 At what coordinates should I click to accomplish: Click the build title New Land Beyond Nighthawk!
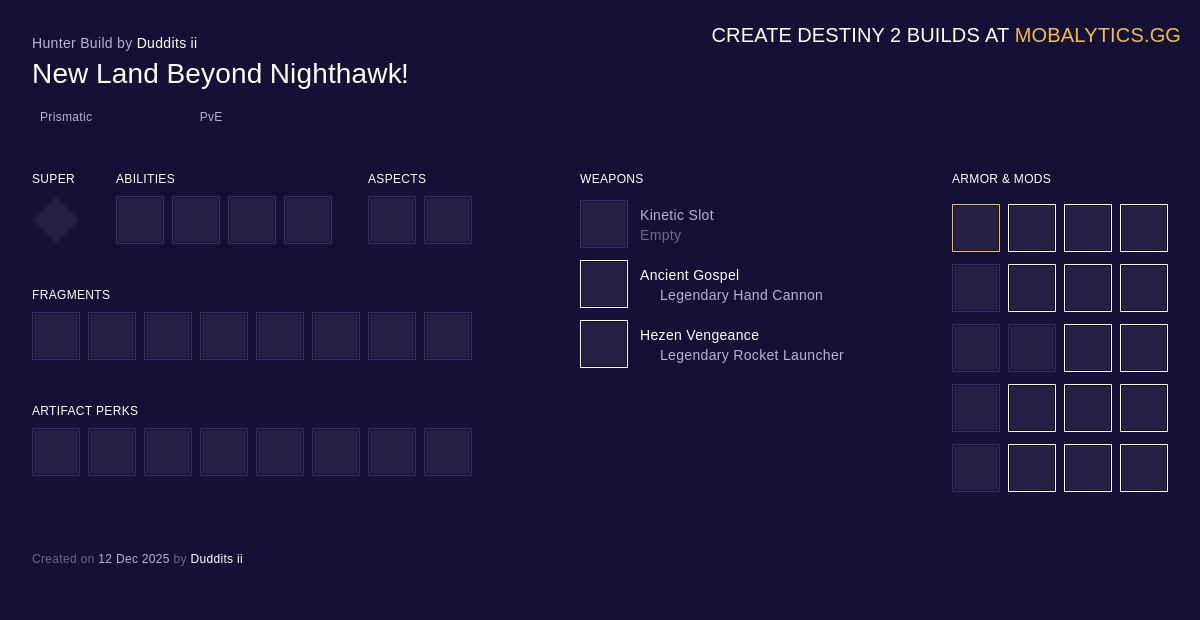click(220, 73)
